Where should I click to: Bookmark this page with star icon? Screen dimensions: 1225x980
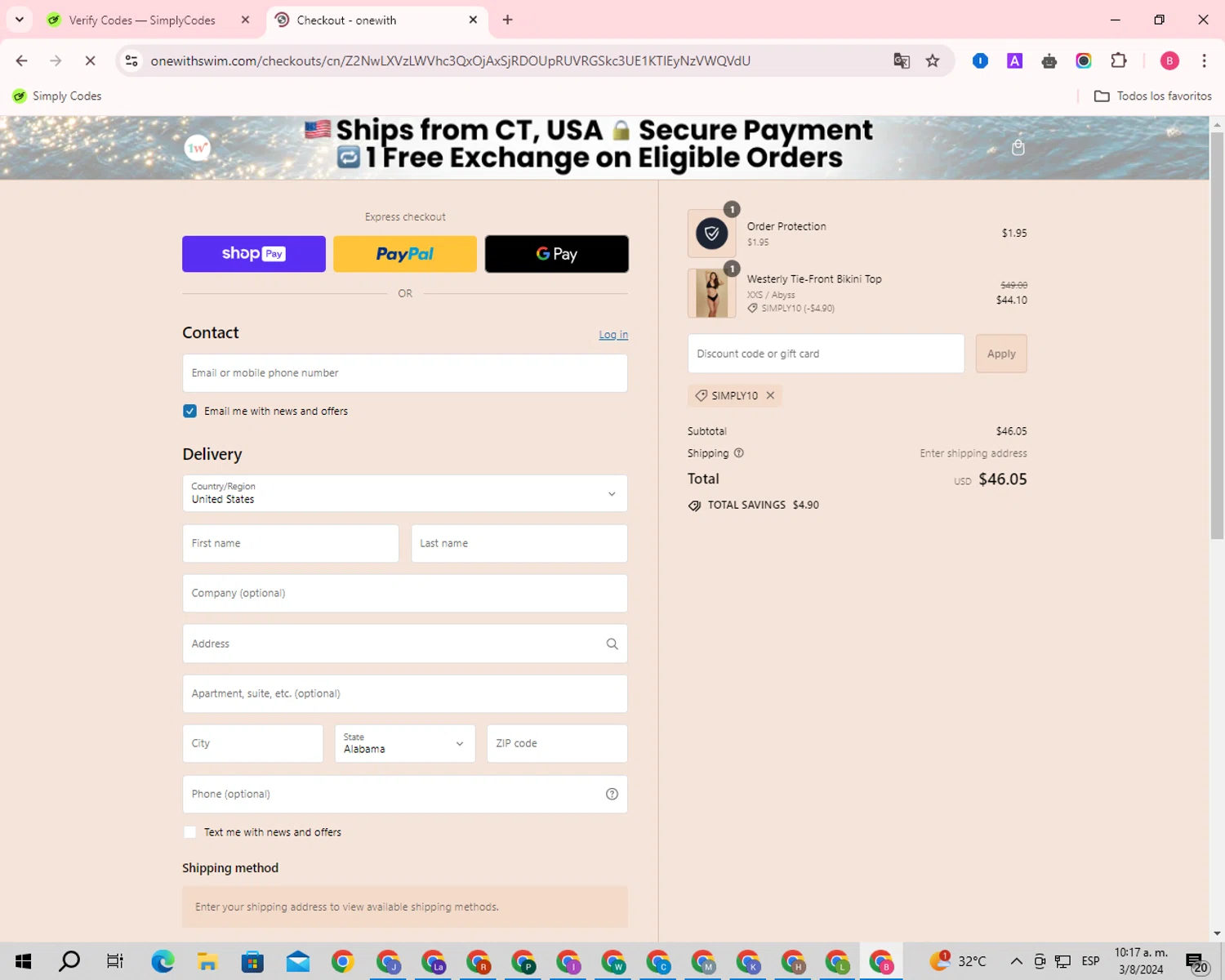coord(933,60)
